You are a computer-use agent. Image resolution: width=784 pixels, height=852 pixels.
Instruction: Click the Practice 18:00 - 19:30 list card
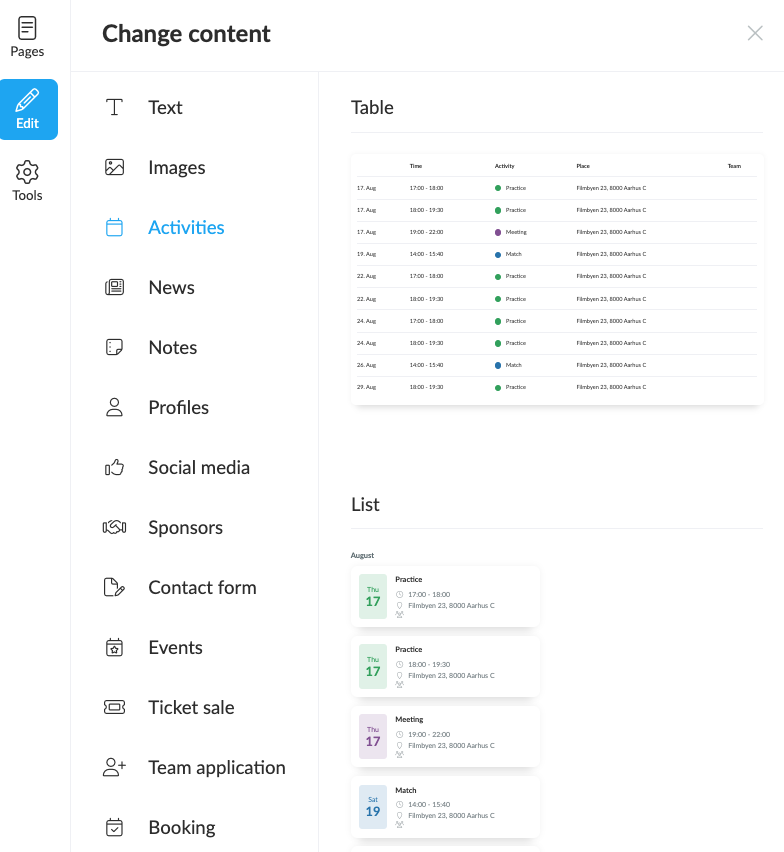coord(445,666)
